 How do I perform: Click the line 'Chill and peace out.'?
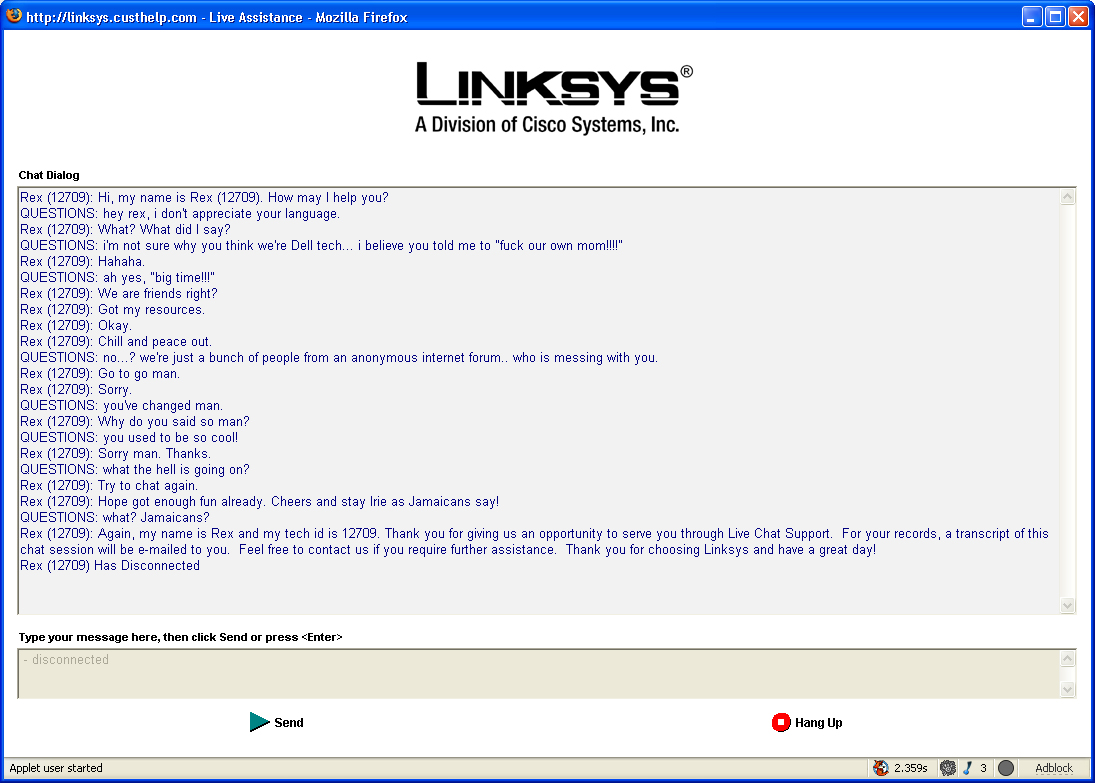coord(116,342)
